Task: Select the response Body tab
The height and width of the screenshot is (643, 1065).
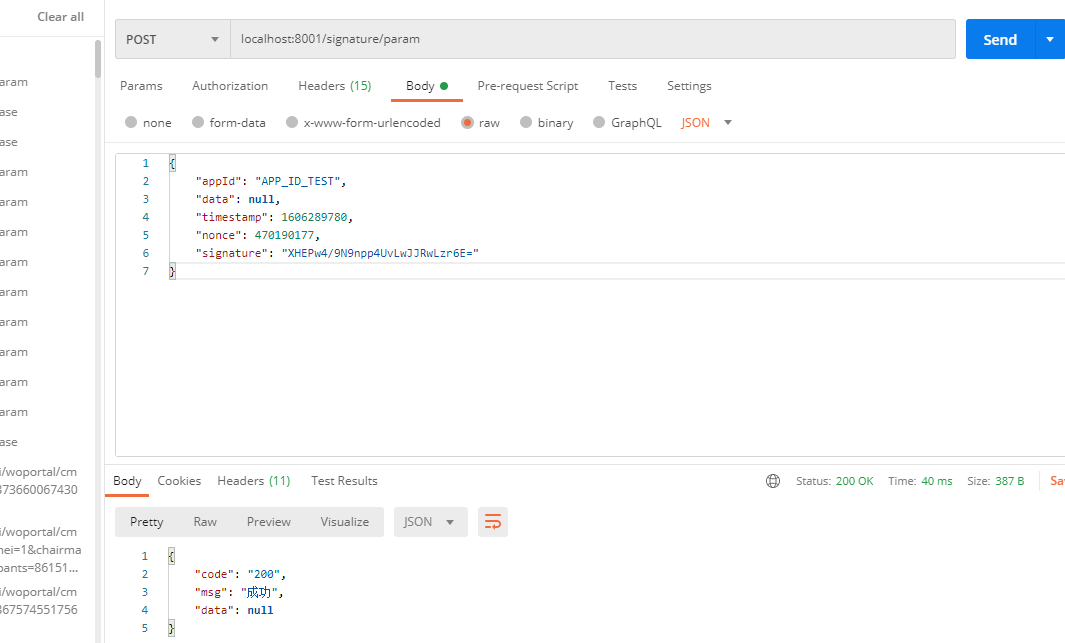Action: tap(127, 481)
